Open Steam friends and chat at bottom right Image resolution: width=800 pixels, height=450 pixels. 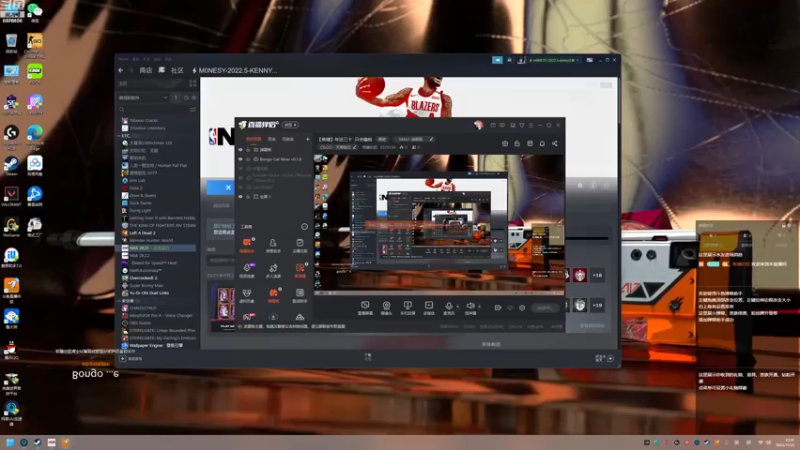605,358
